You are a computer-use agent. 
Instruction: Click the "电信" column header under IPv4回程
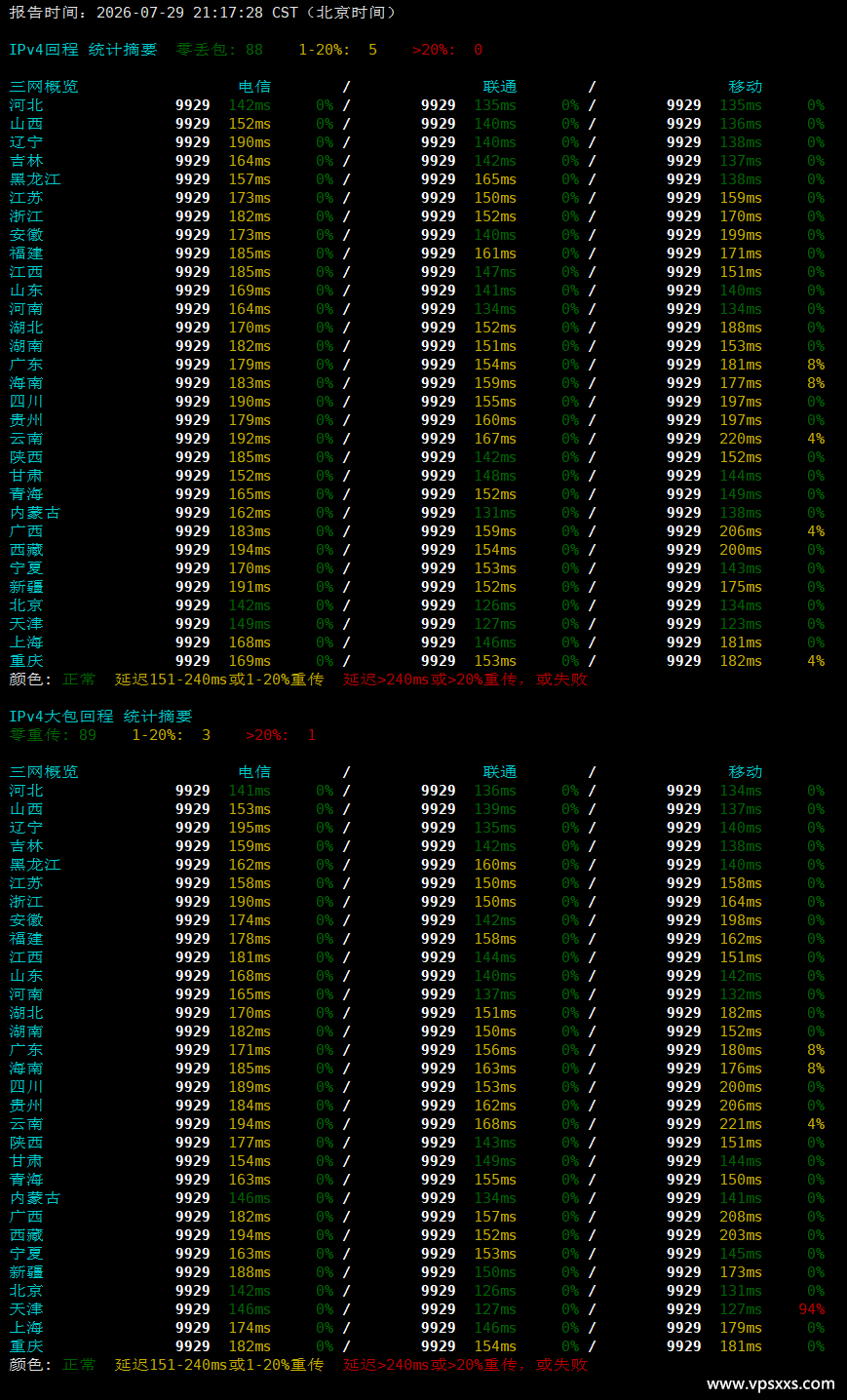(x=254, y=87)
